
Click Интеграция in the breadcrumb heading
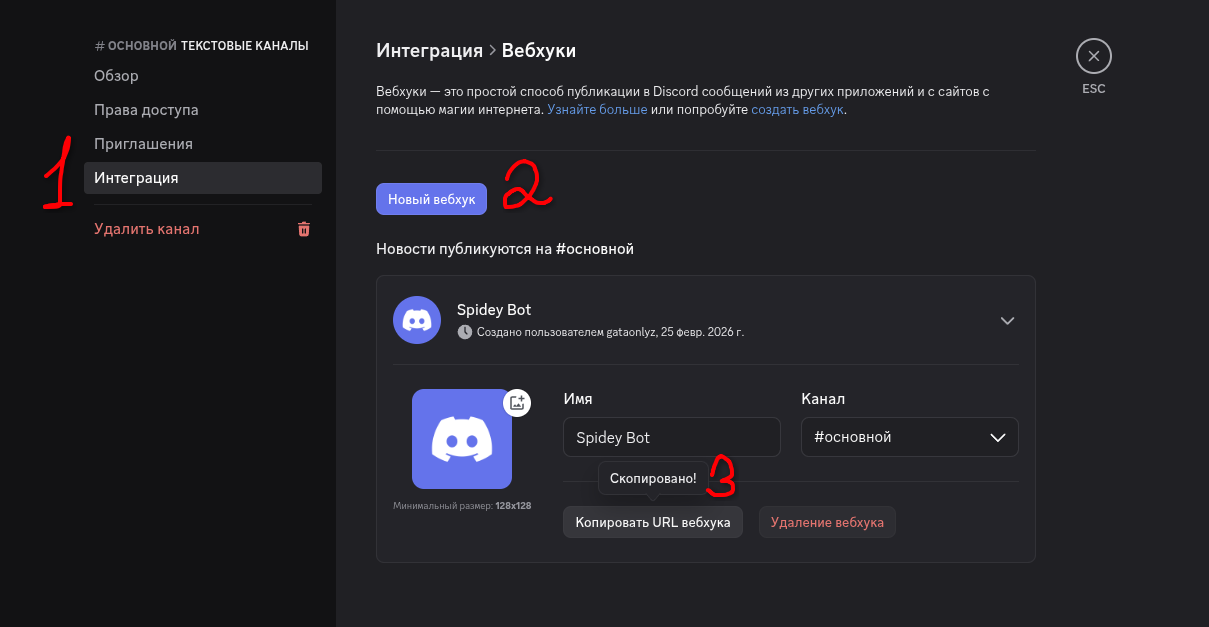pos(429,50)
